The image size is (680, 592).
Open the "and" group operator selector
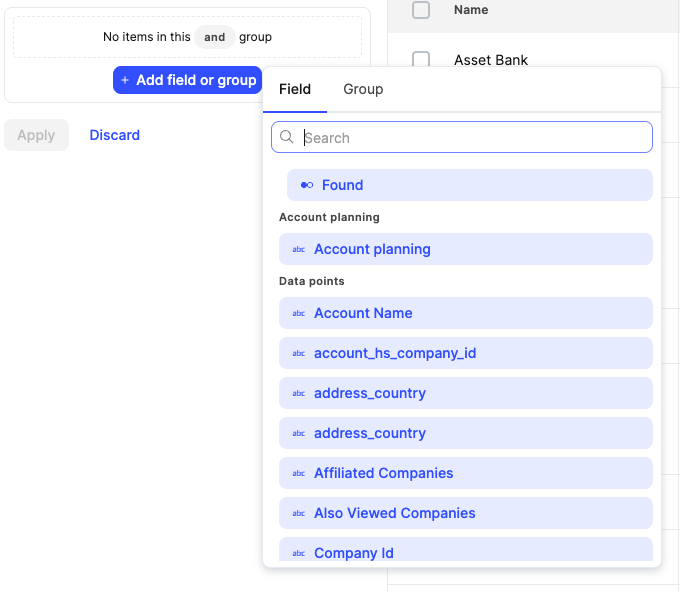(x=215, y=37)
